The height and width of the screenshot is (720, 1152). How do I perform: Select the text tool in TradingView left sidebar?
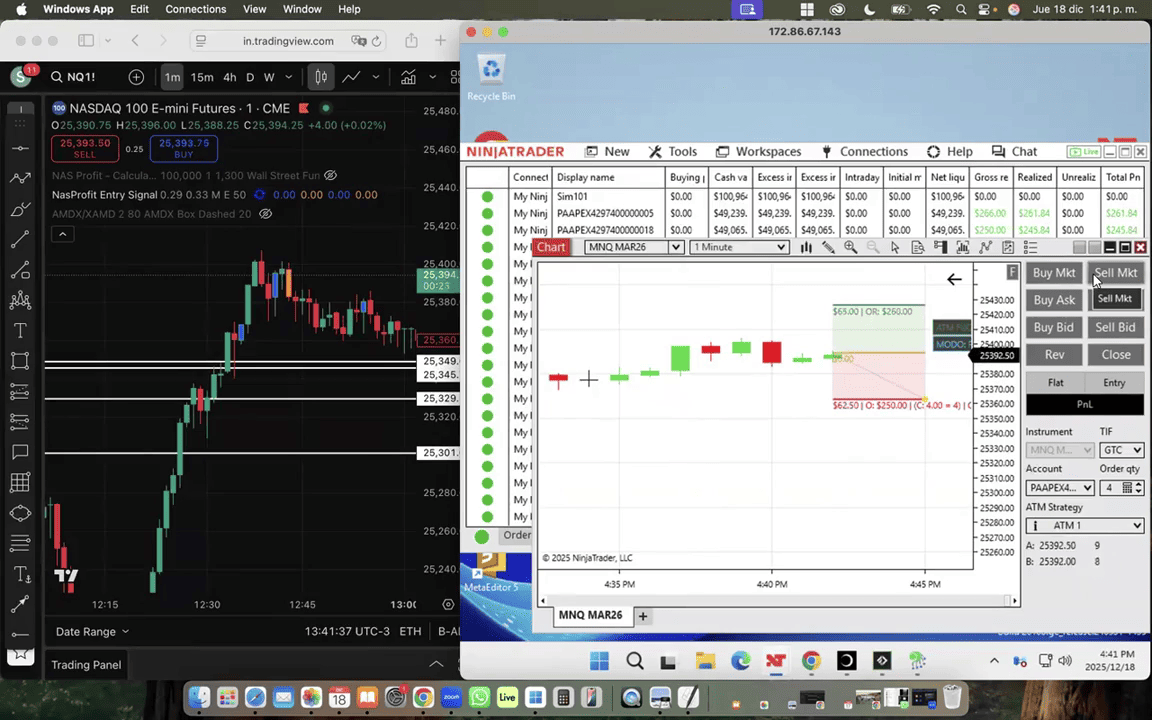(19, 330)
